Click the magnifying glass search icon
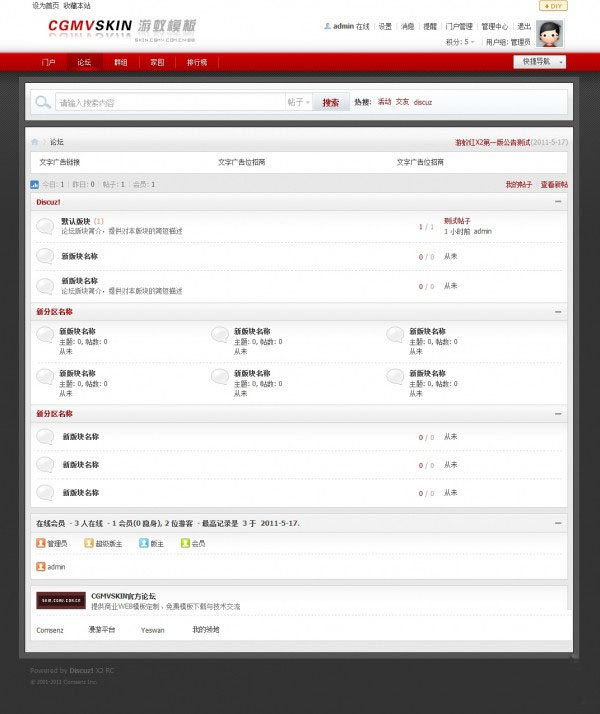 pyautogui.click(x=43, y=102)
